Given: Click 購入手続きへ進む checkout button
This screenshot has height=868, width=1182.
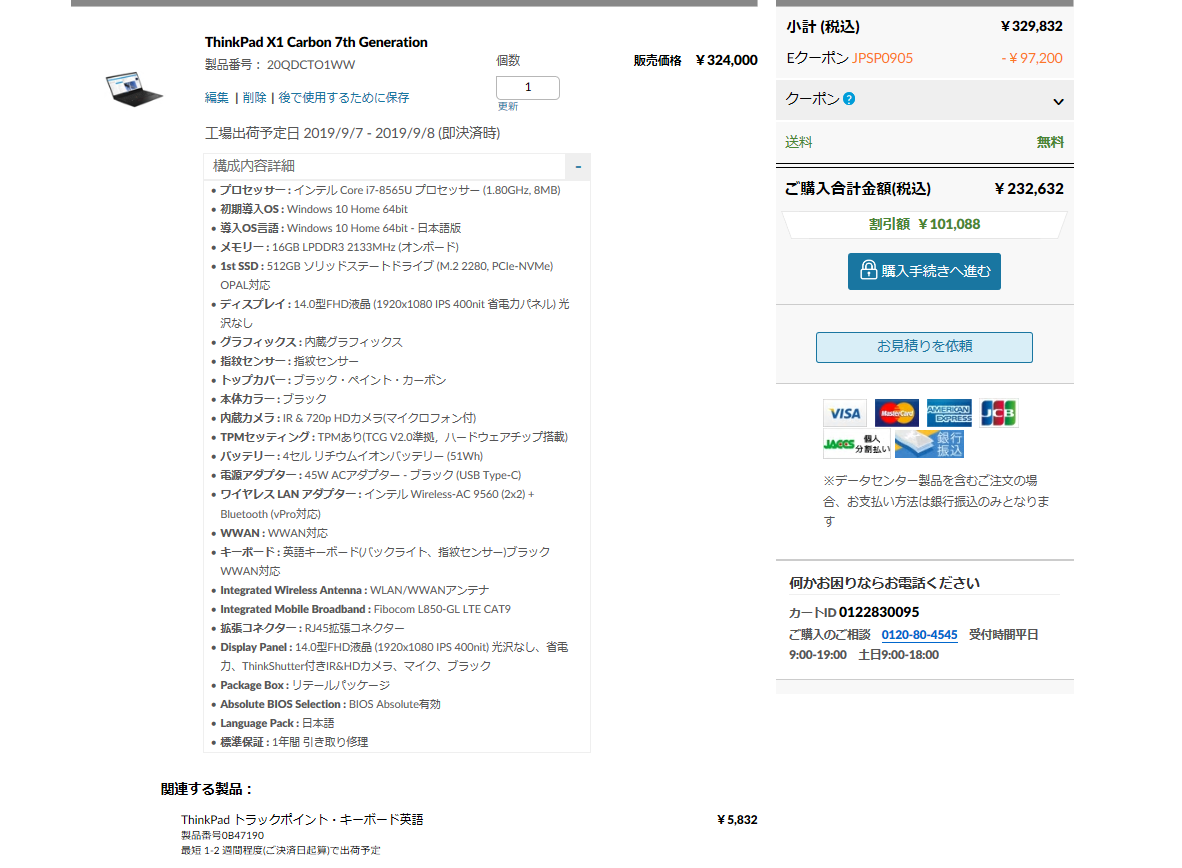Looking at the screenshot, I should coord(924,271).
